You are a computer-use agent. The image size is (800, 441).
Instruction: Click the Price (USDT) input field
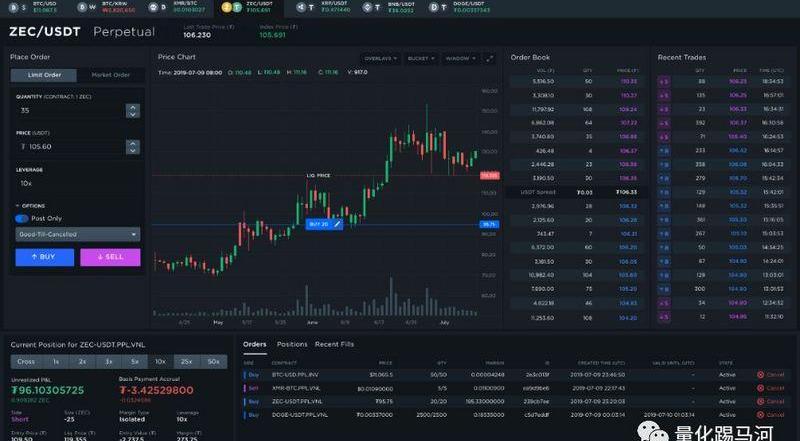tap(68, 146)
